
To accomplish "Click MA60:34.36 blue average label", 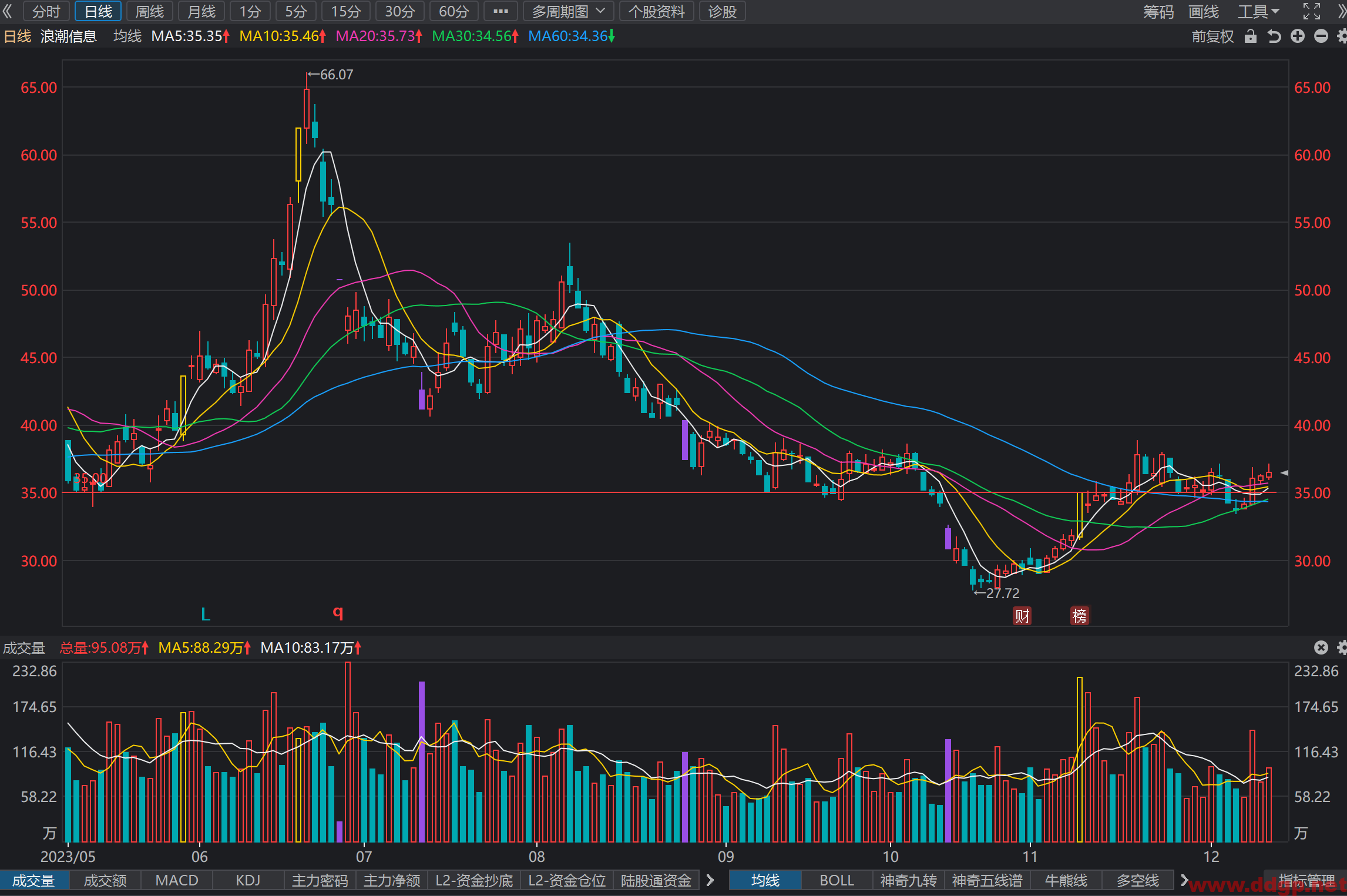I will click(571, 36).
